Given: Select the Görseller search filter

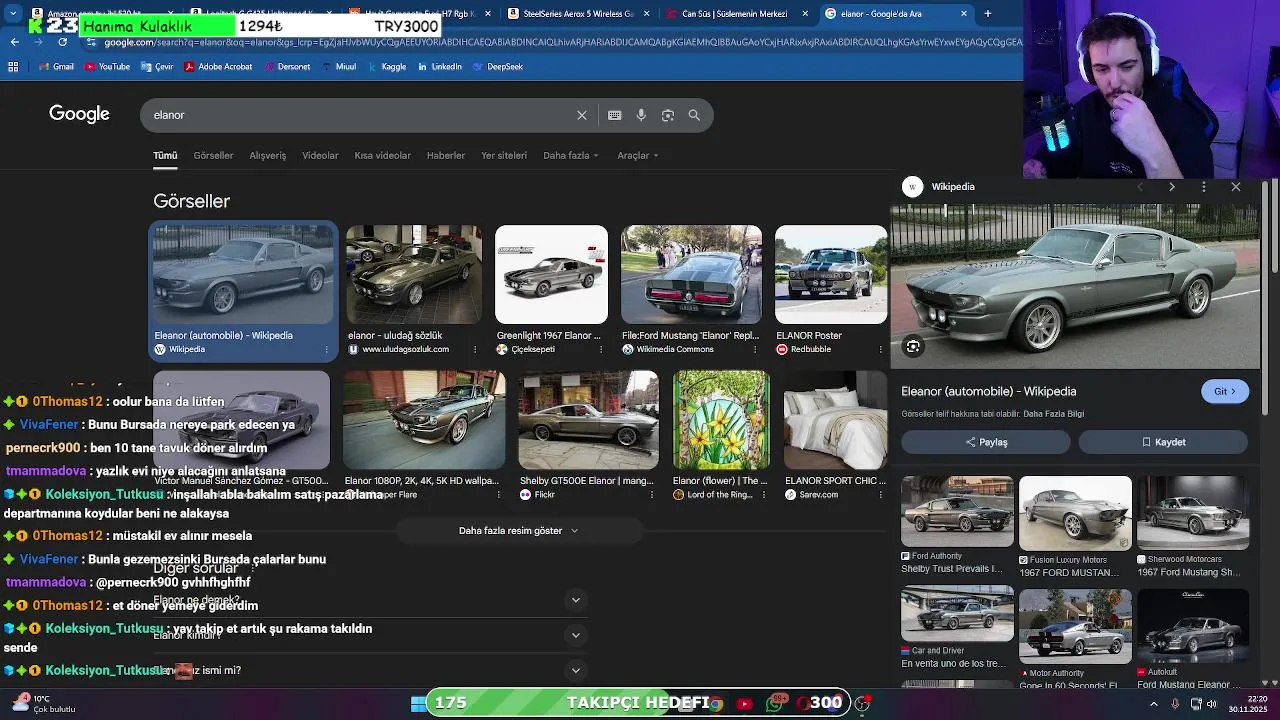Looking at the screenshot, I should [x=213, y=156].
